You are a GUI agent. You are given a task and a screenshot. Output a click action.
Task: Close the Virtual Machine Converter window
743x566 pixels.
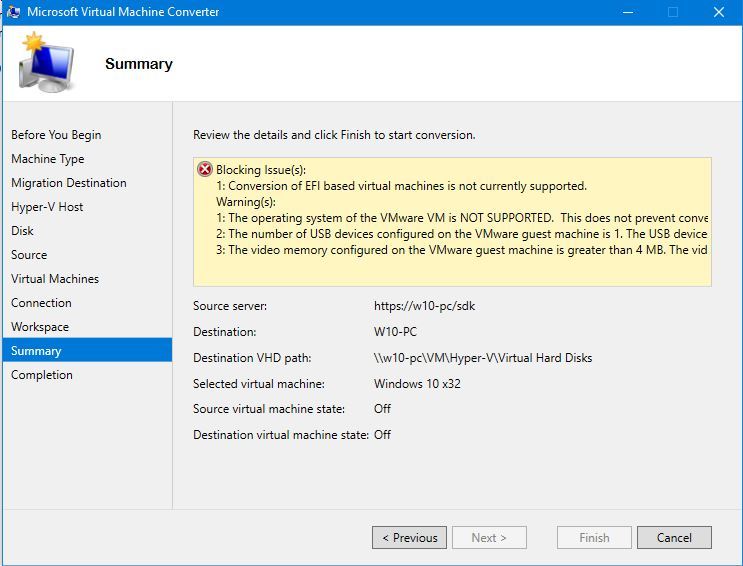pyautogui.click(x=718, y=12)
